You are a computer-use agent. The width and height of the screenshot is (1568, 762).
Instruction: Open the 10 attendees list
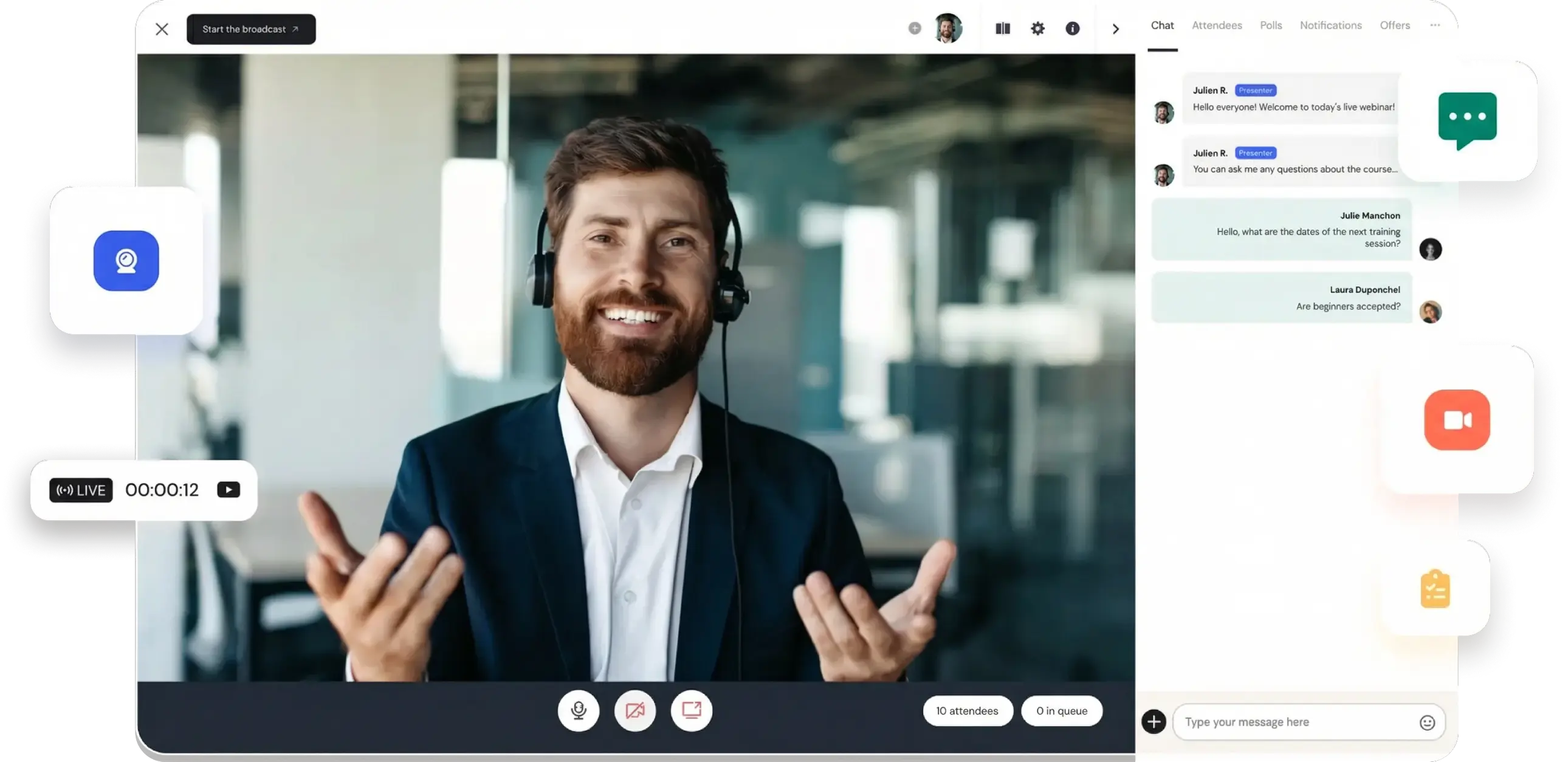pyautogui.click(x=967, y=710)
